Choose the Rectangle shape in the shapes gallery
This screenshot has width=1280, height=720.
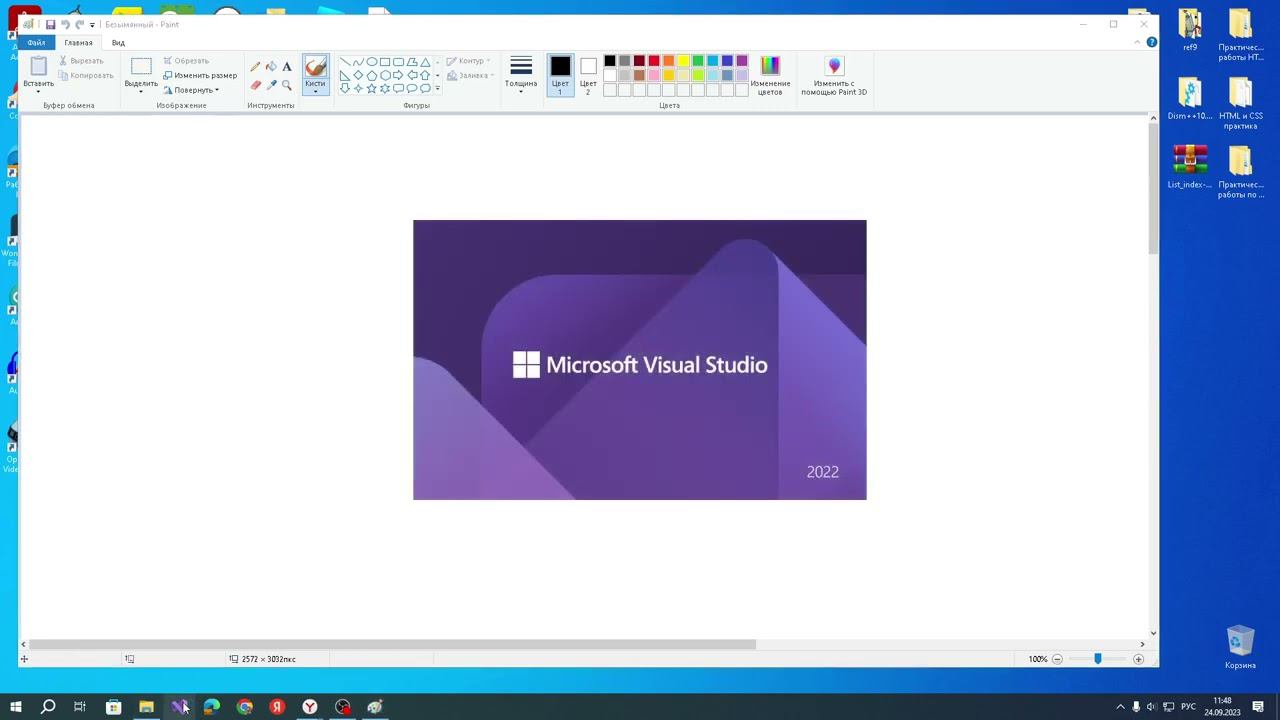[x=385, y=62]
